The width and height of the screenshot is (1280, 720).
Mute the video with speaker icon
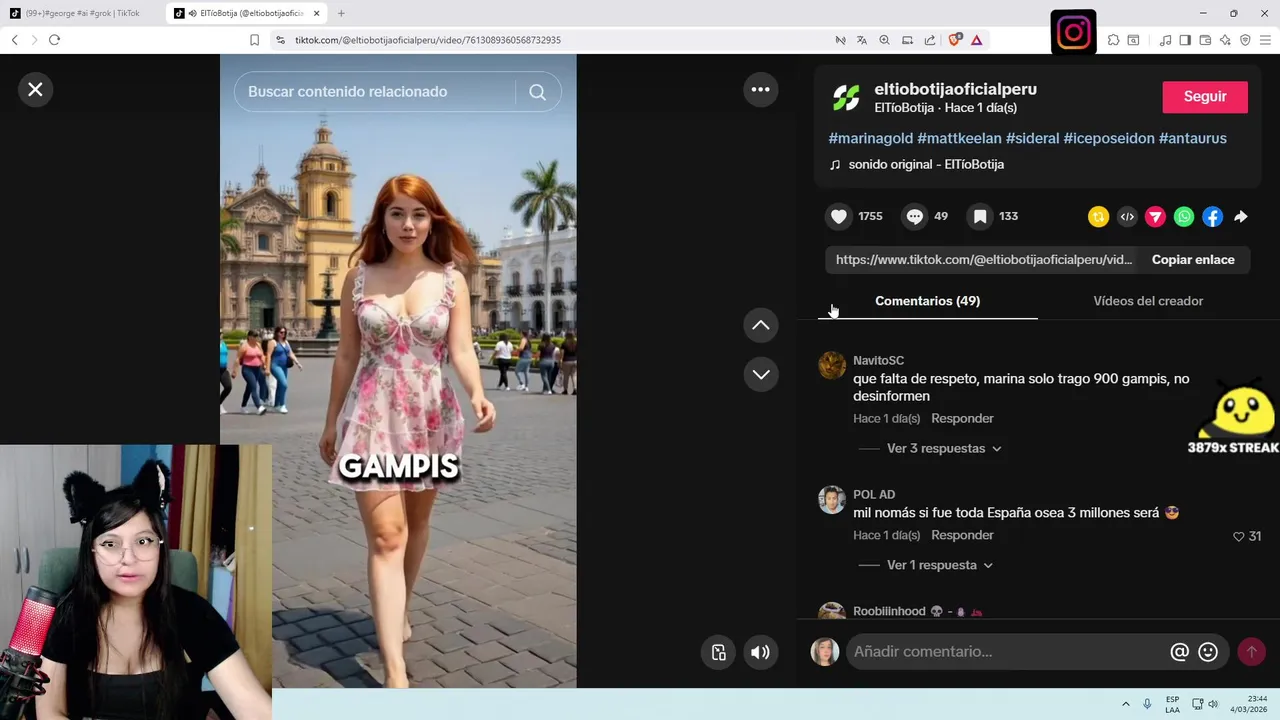coord(761,653)
